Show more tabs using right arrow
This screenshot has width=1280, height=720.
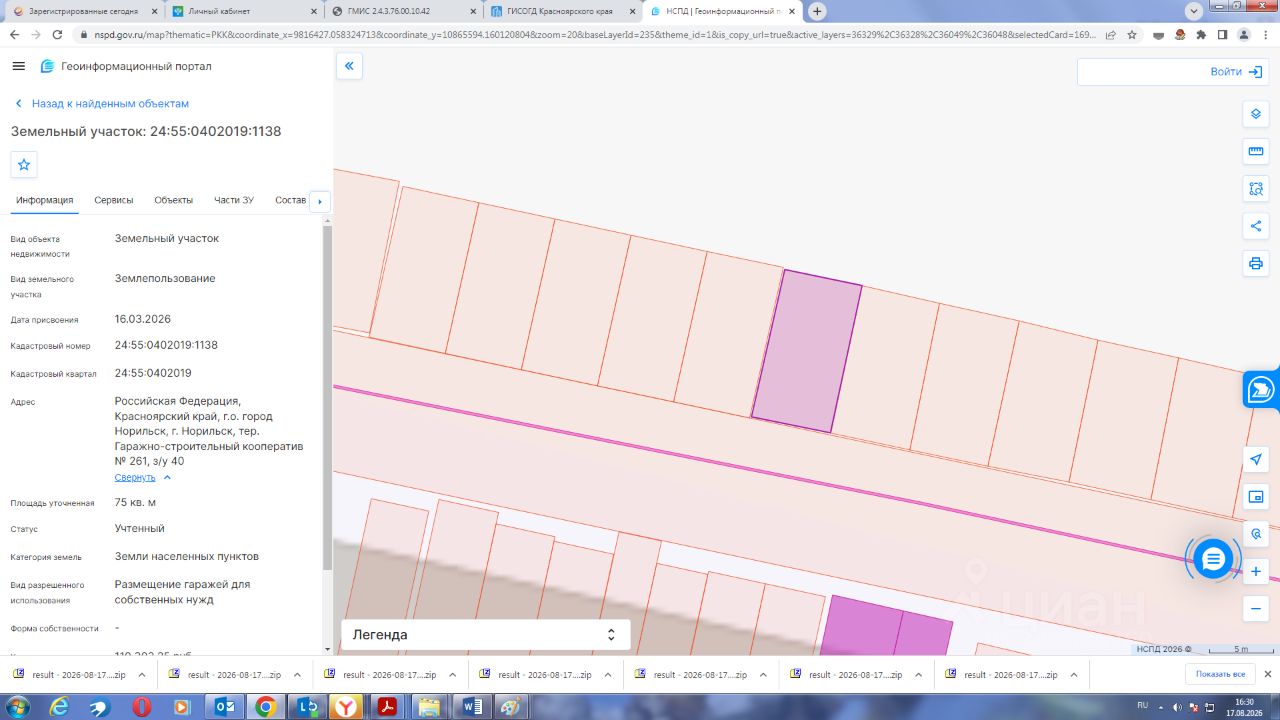tap(320, 201)
